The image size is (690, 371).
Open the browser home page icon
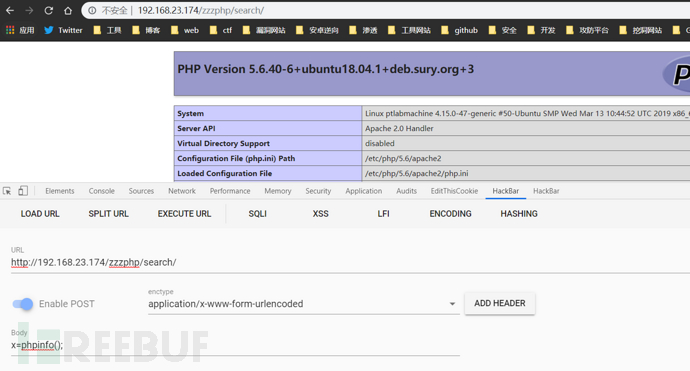[x=68, y=10]
